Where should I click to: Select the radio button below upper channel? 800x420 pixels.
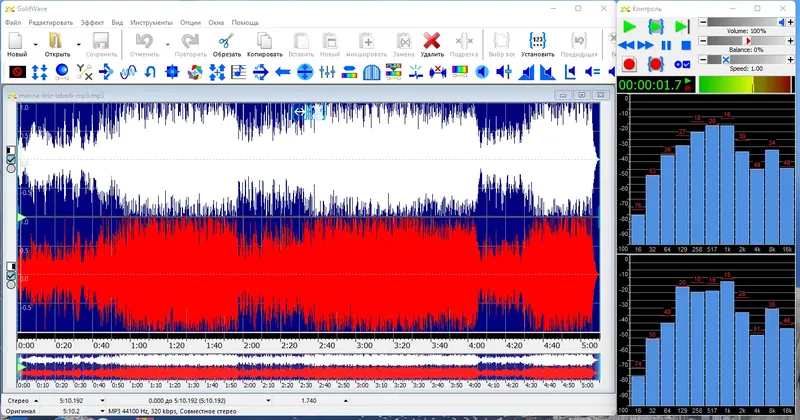(11, 169)
